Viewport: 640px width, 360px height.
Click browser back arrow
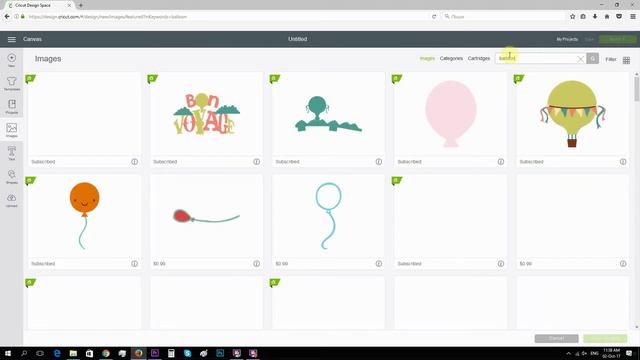click(7, 16)
